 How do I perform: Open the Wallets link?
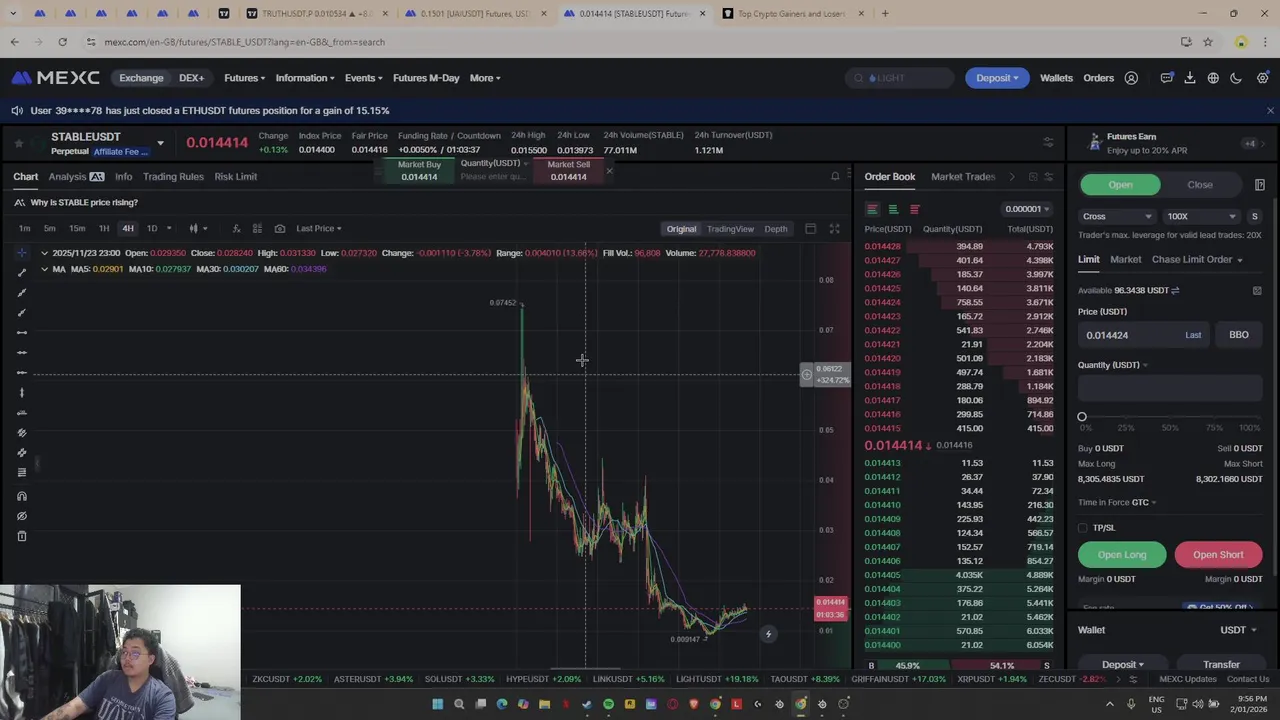[1056, 78]
